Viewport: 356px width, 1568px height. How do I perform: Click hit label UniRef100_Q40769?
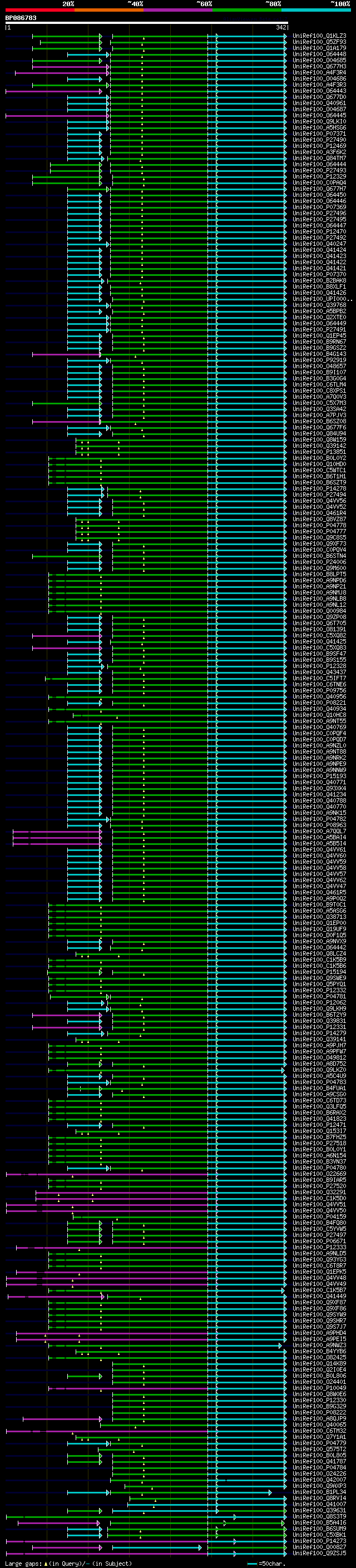(x=319, y=728)
